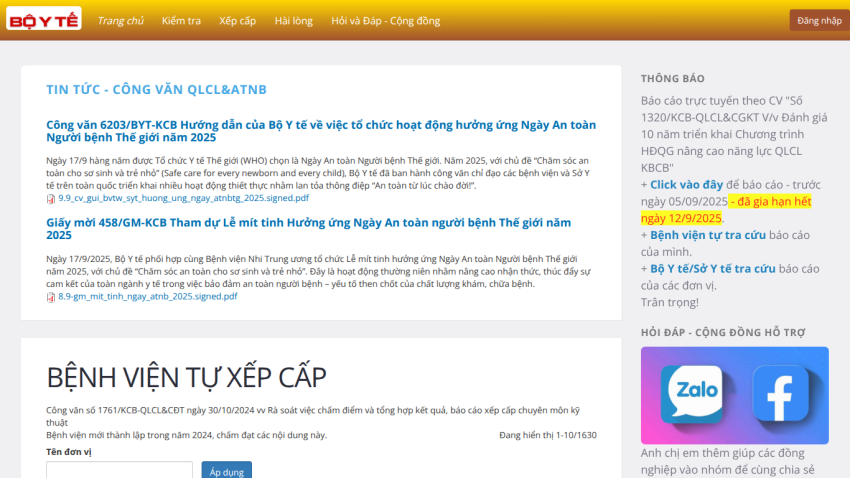Image resolution: width=850 pixels, height=478 pixels.
Task: Download 9.9_cv_gui_bvtw_syt_huong_ung_ngay_atnbtg_2025.signed.pdf
Action: pos(183,198)
